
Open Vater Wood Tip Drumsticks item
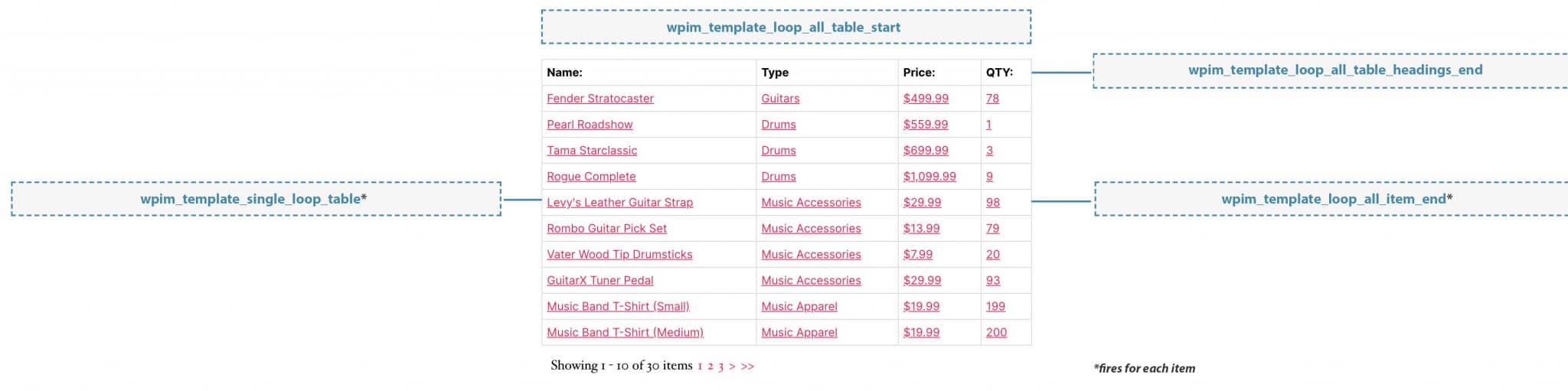pyautogui.click(x=619, y=255)
